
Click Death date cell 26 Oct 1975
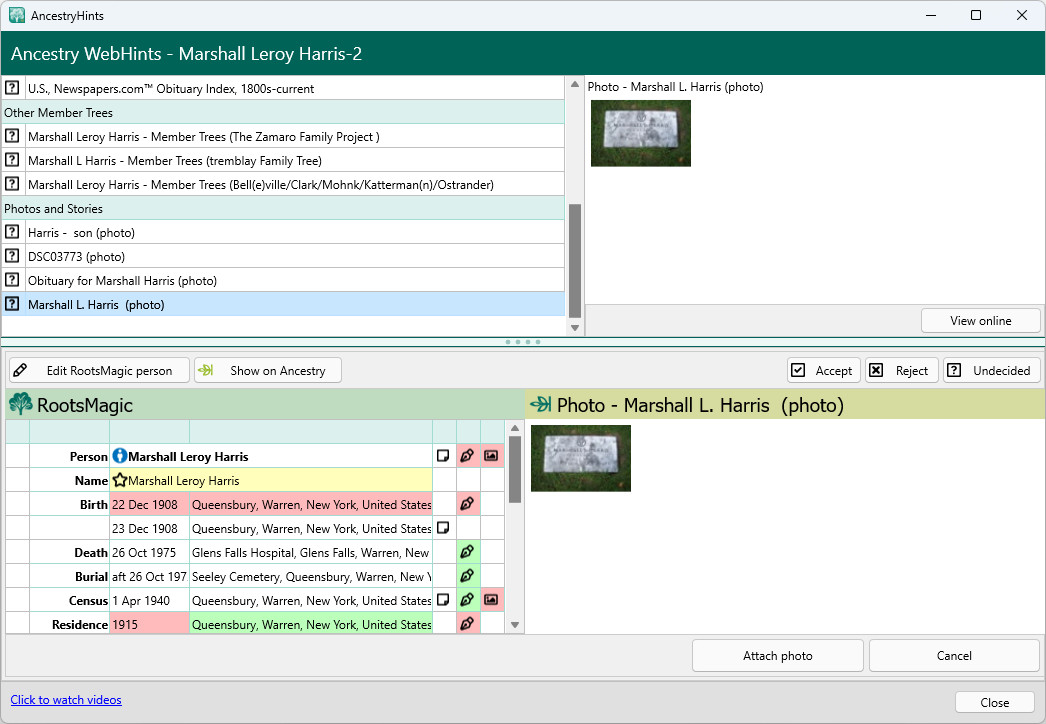[x=149, y=552]
